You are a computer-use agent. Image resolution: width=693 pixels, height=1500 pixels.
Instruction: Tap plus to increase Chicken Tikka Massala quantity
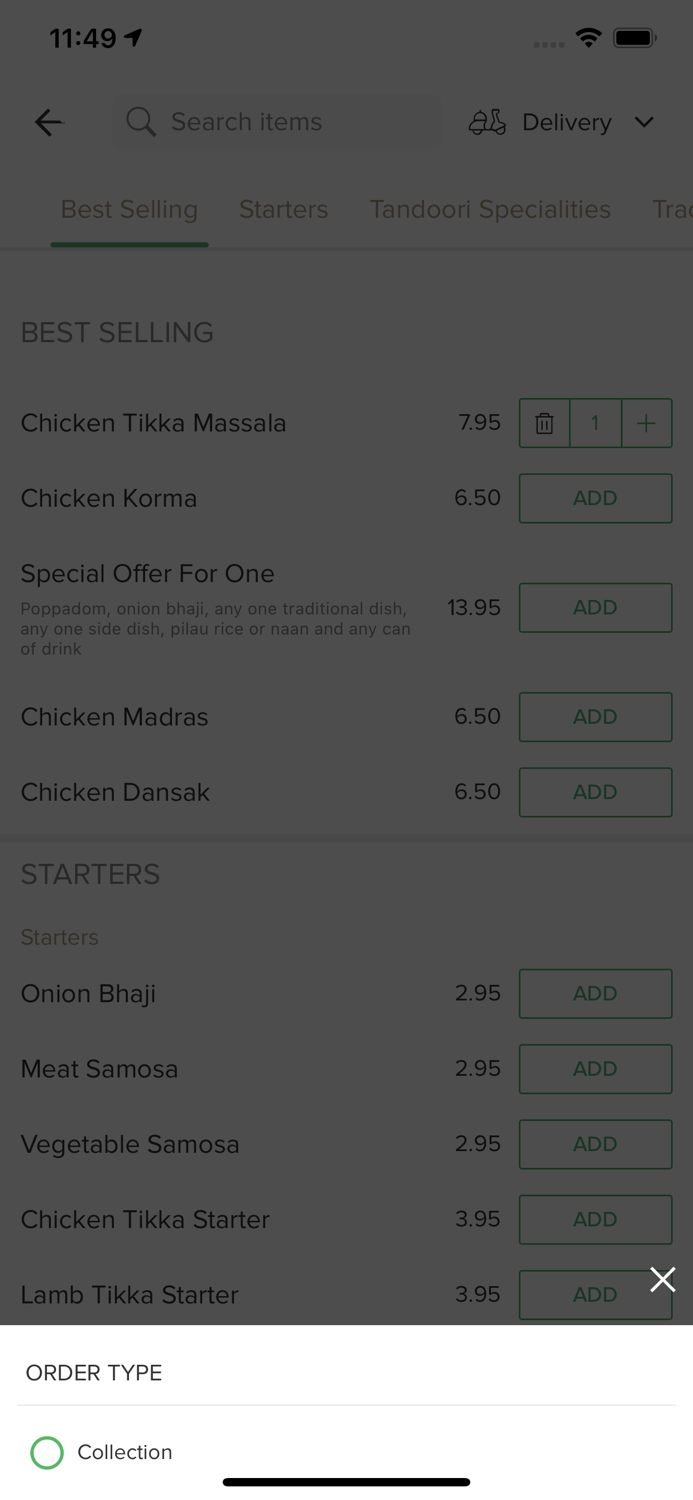coord(646,423)
